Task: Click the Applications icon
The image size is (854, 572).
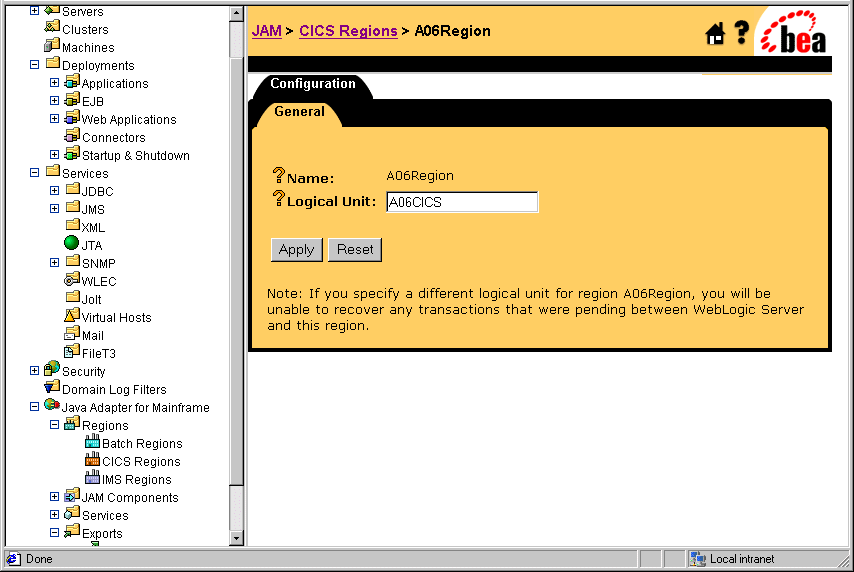Action: [x=72, y=82]
